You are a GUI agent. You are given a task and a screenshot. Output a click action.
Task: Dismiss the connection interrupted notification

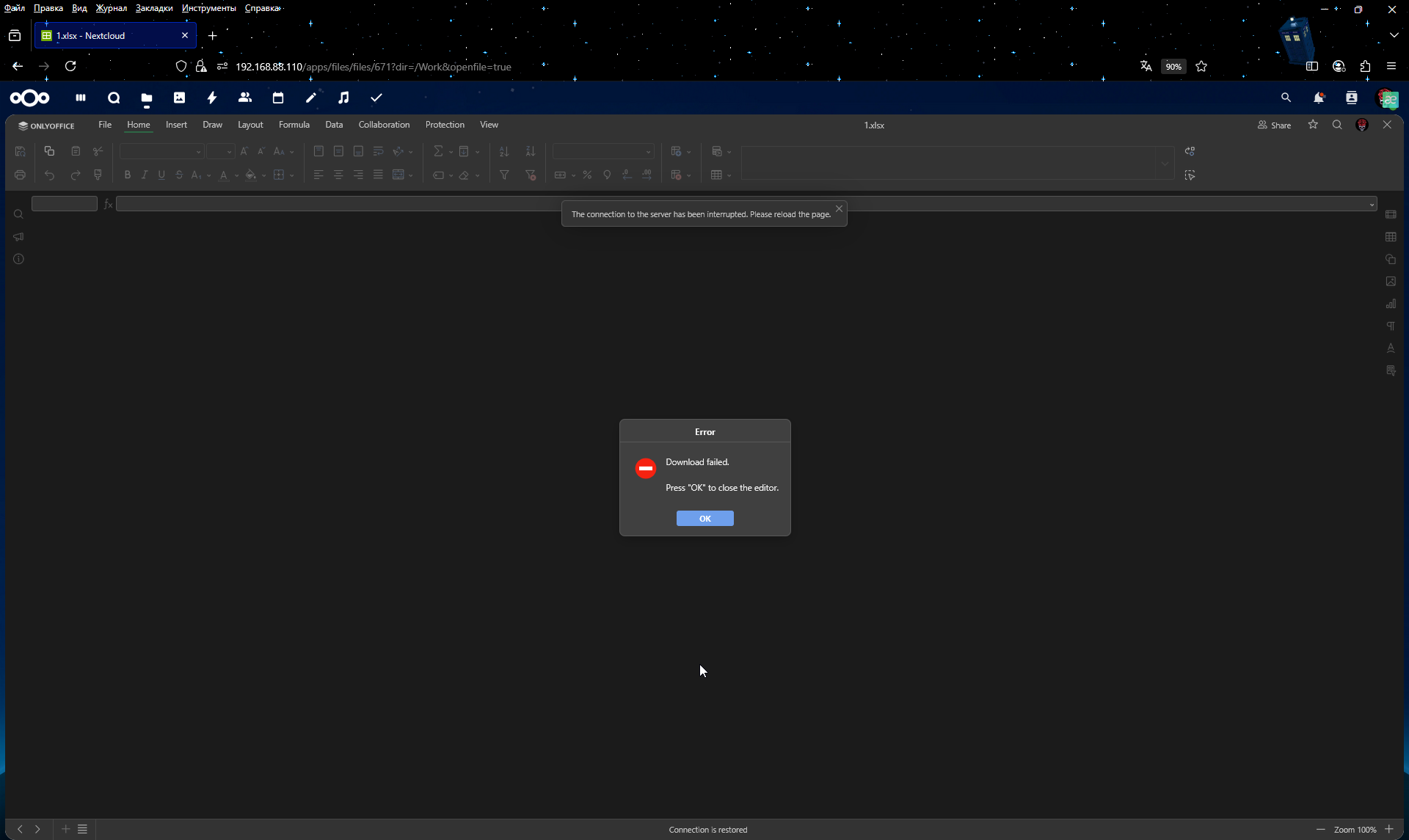839,209
